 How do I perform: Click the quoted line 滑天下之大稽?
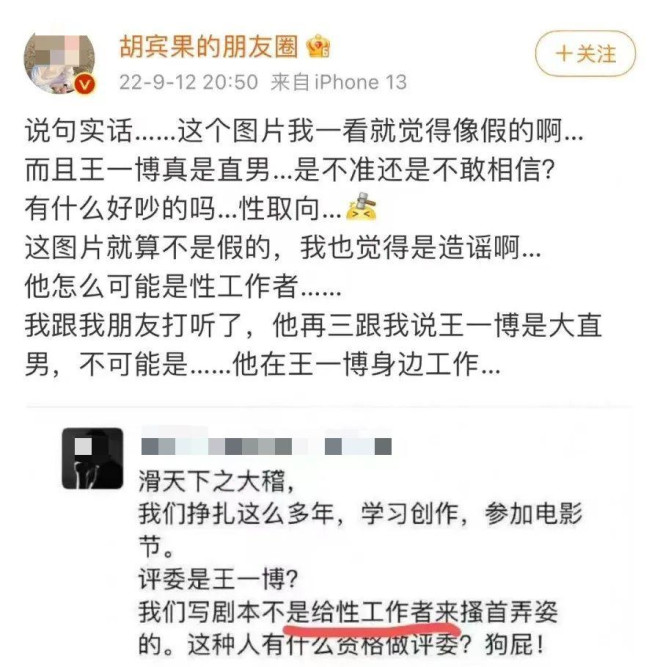tap(216, 482)
